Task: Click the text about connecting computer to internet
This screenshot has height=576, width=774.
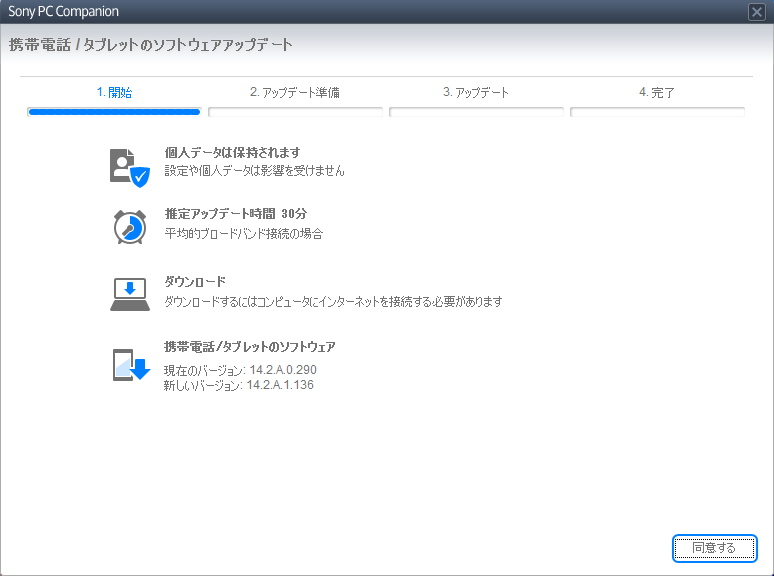Action: tap(333, 302)
